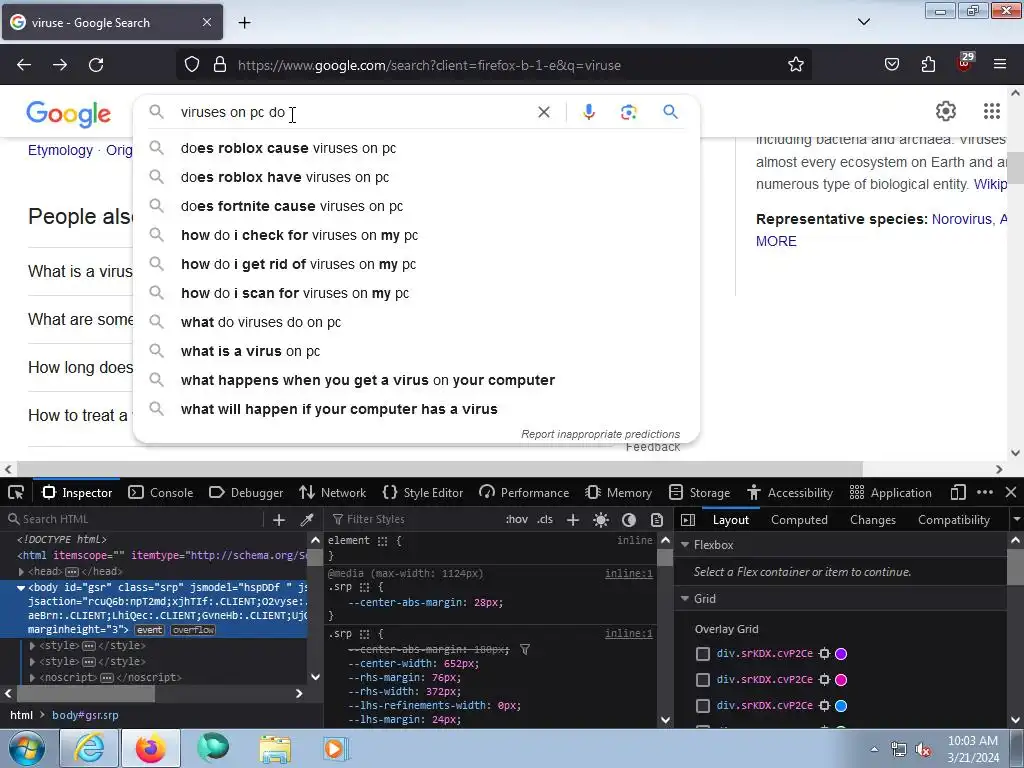
Task: Toggle the :hov pseudo-class panel
Action: tap(517, 520)
